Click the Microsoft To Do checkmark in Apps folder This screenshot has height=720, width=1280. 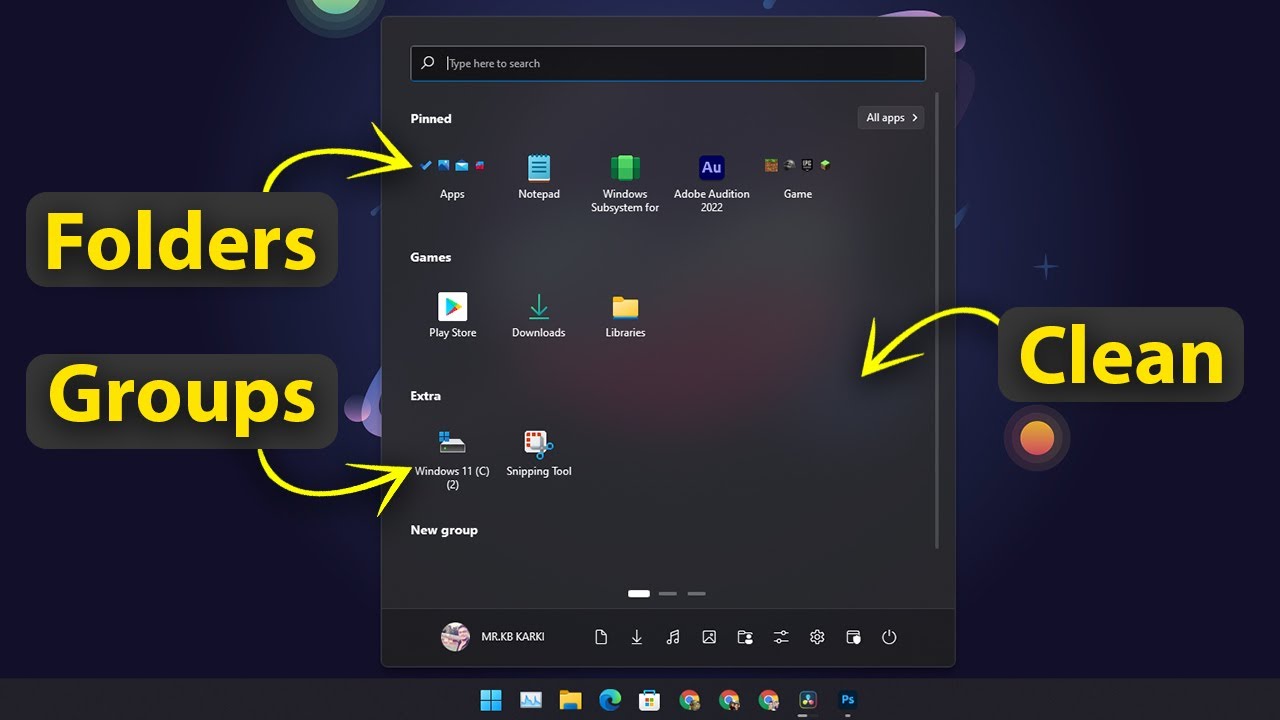426,165
